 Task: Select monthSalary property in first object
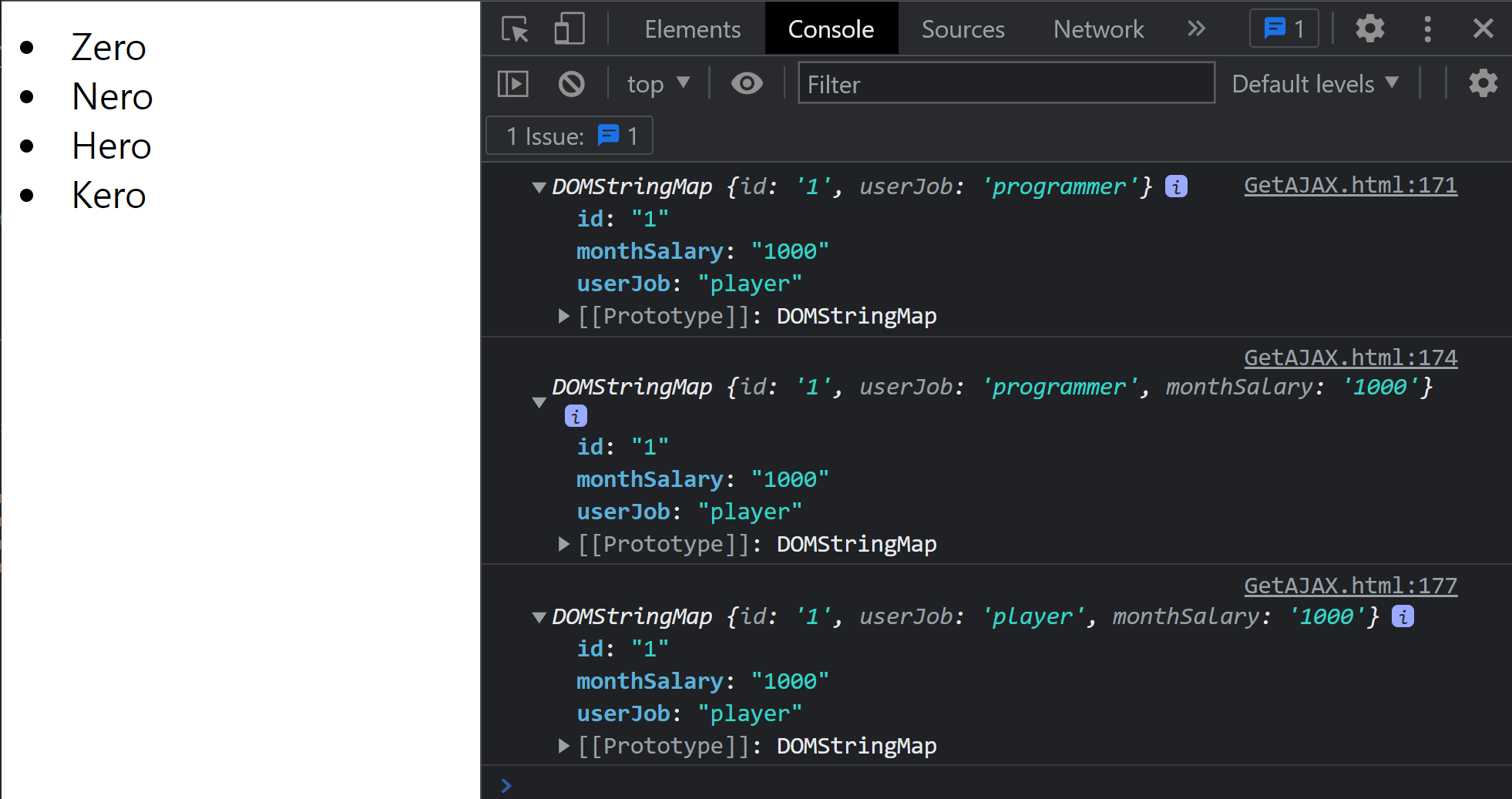[703, 251]
